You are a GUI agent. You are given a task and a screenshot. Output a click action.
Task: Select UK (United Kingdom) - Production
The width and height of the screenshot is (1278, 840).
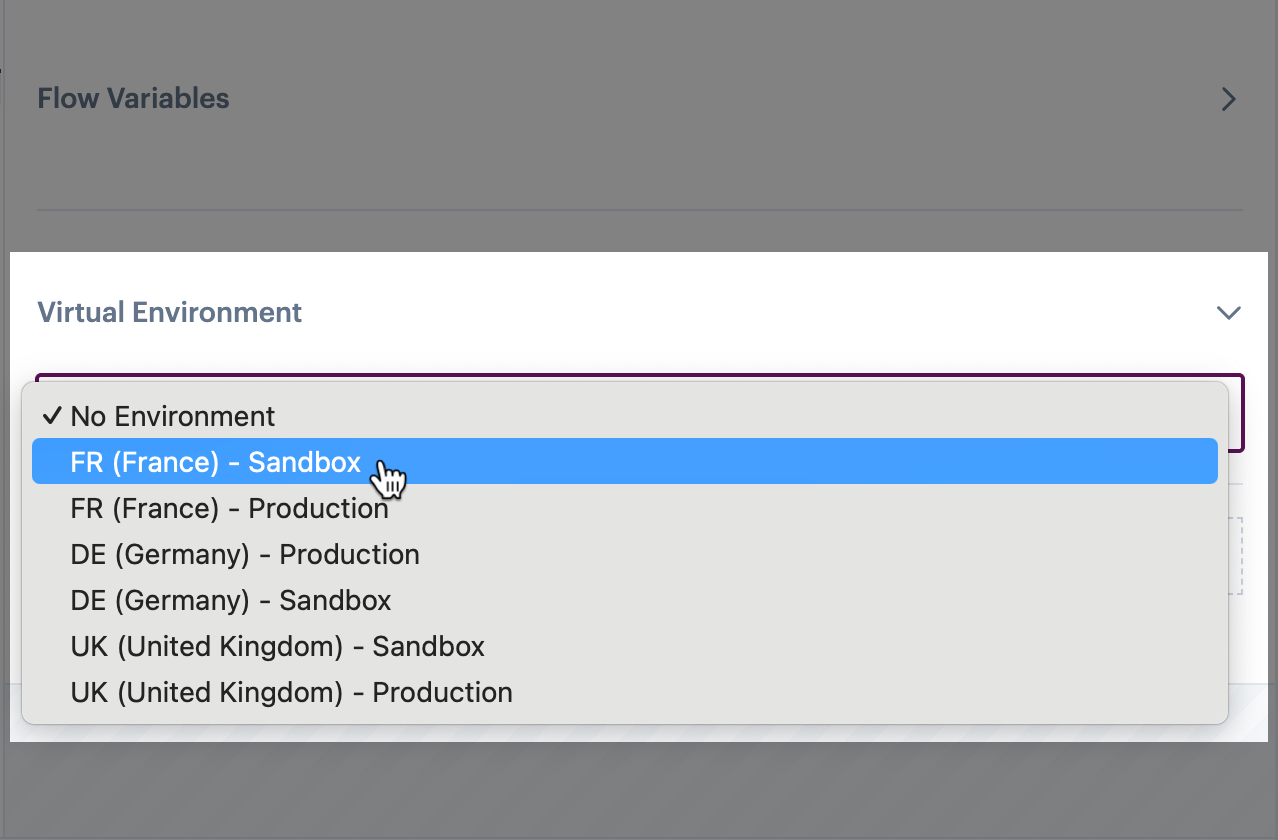(x=291, y=692)
